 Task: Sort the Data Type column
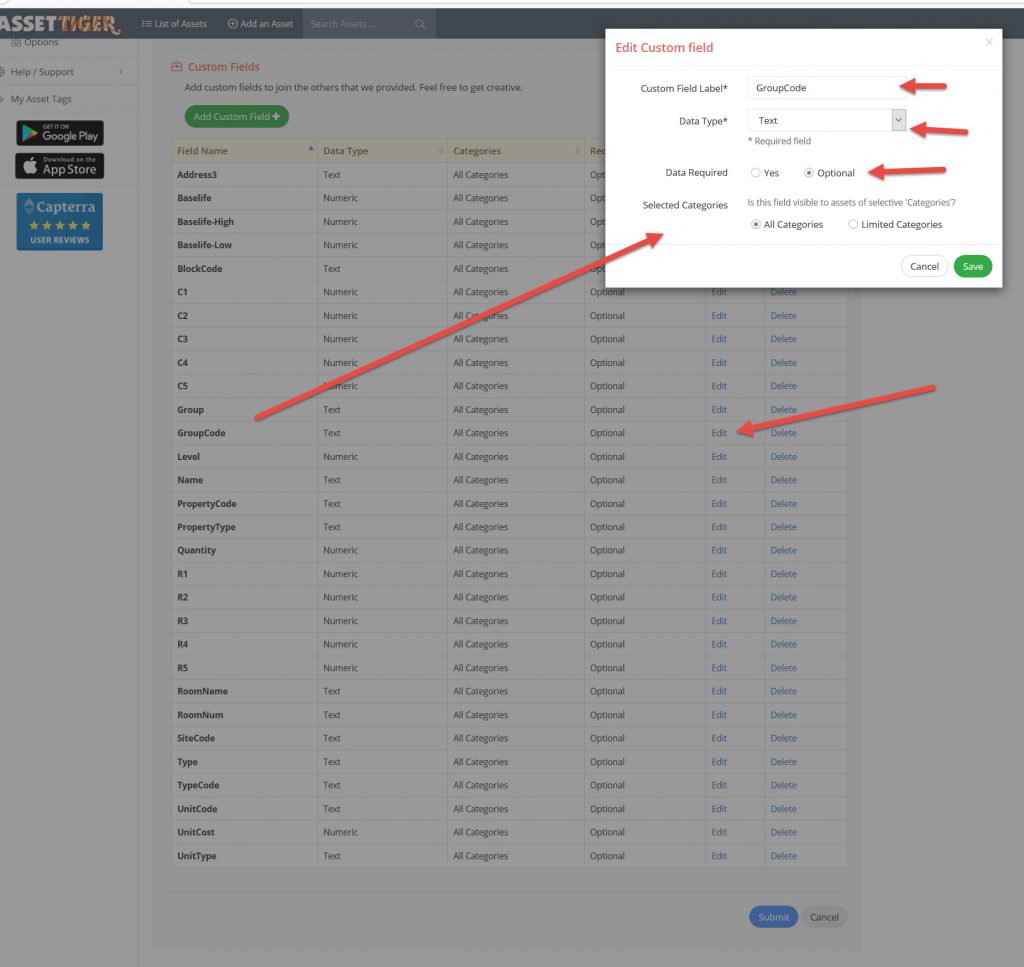pos(441,151)
